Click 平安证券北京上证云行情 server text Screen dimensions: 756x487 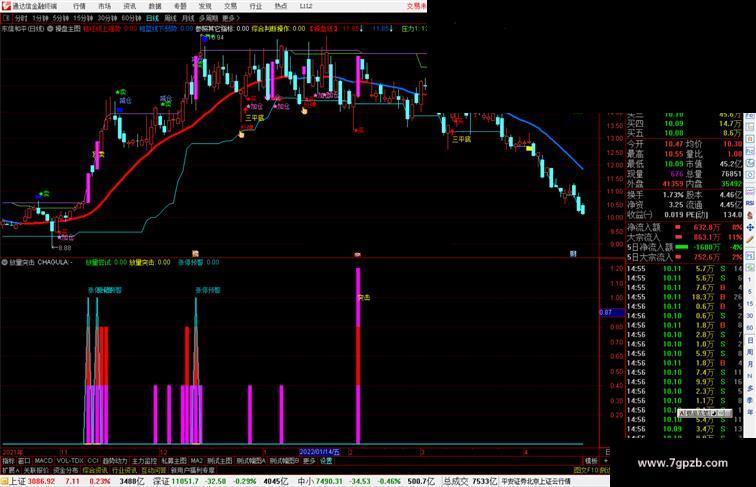536,481
